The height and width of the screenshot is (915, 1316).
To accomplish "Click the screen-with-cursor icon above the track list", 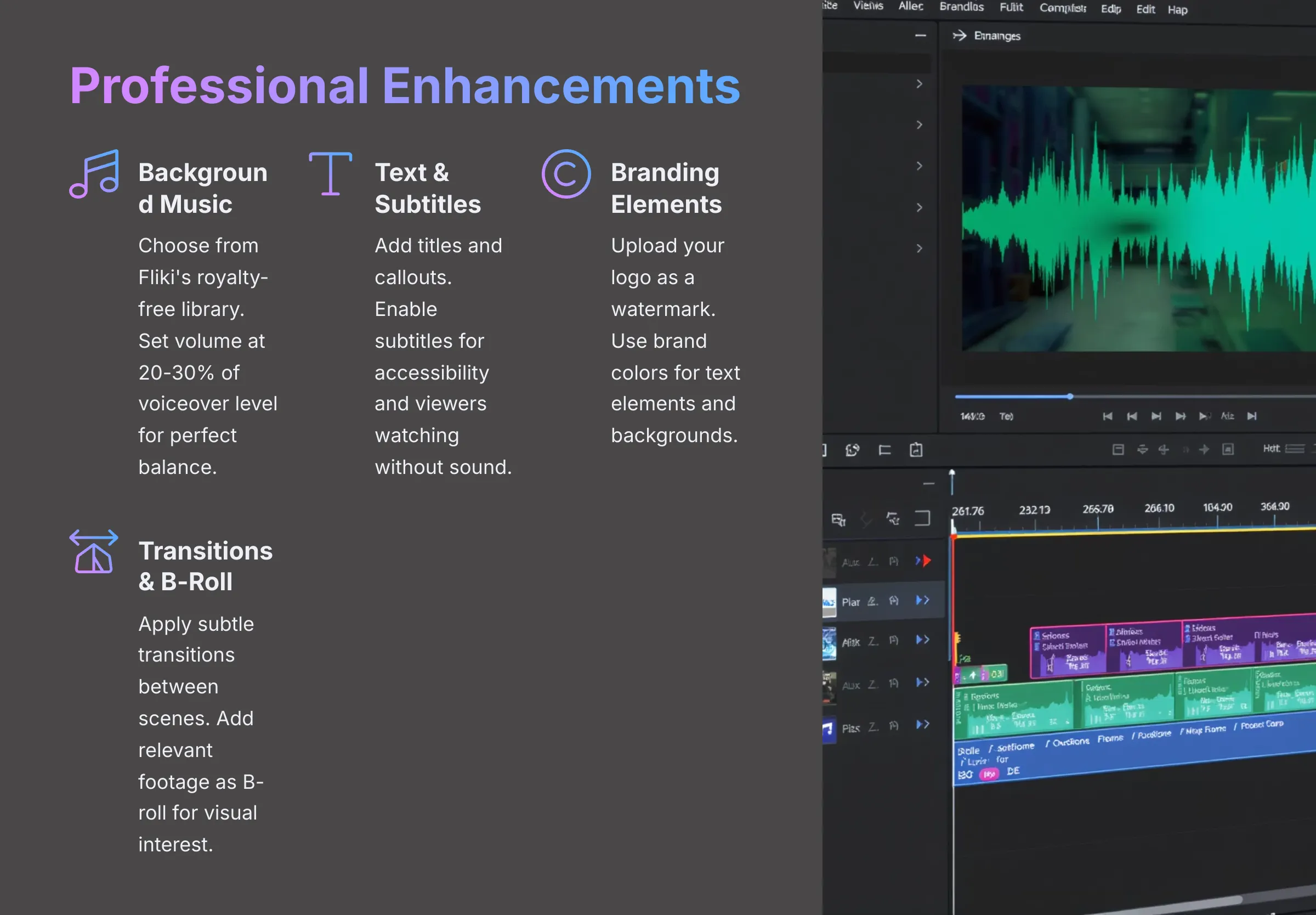I will [x=838, y=520].
